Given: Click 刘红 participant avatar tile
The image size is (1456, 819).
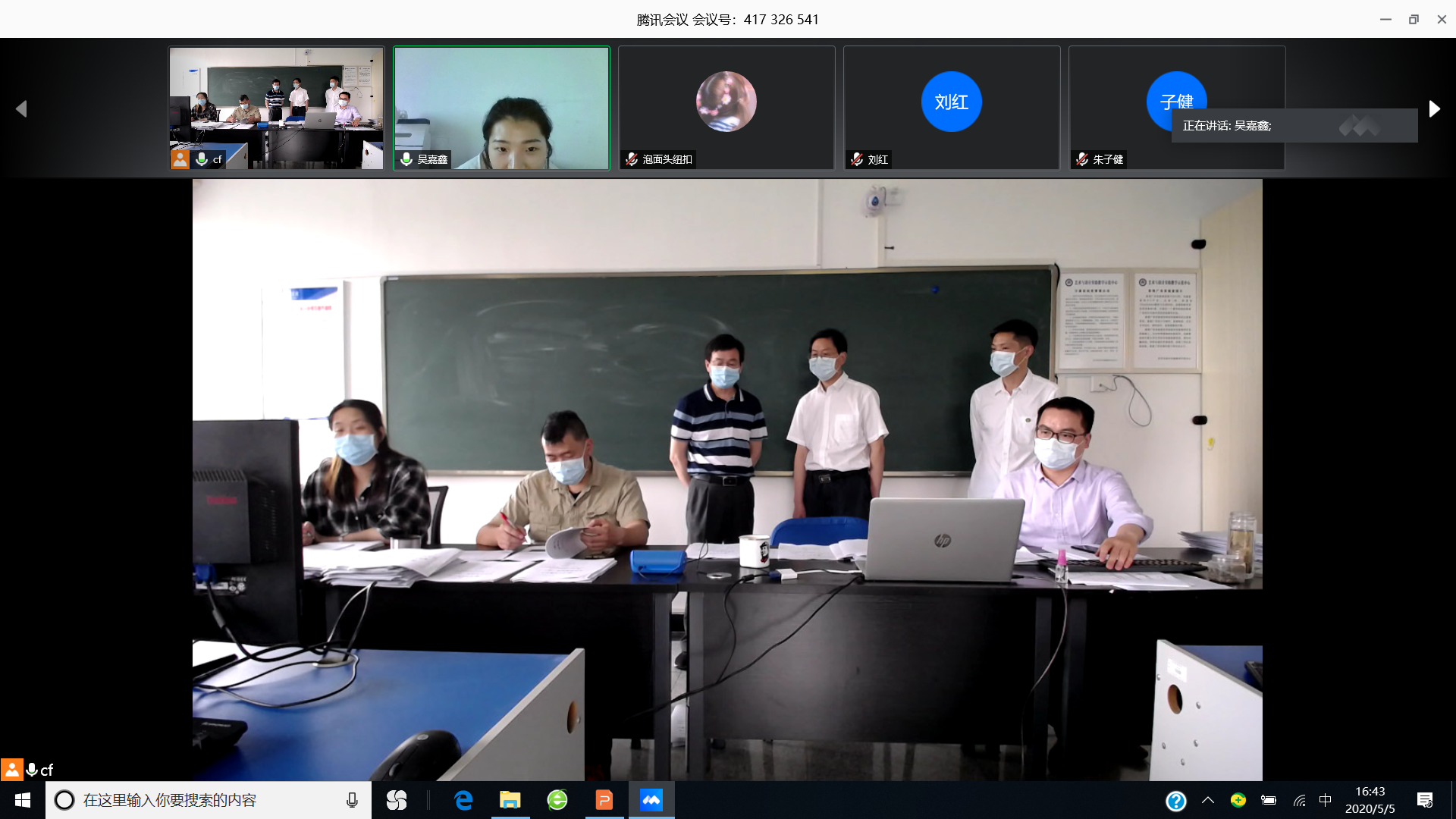Looking at the screenshot, I should tap(951, 102).
